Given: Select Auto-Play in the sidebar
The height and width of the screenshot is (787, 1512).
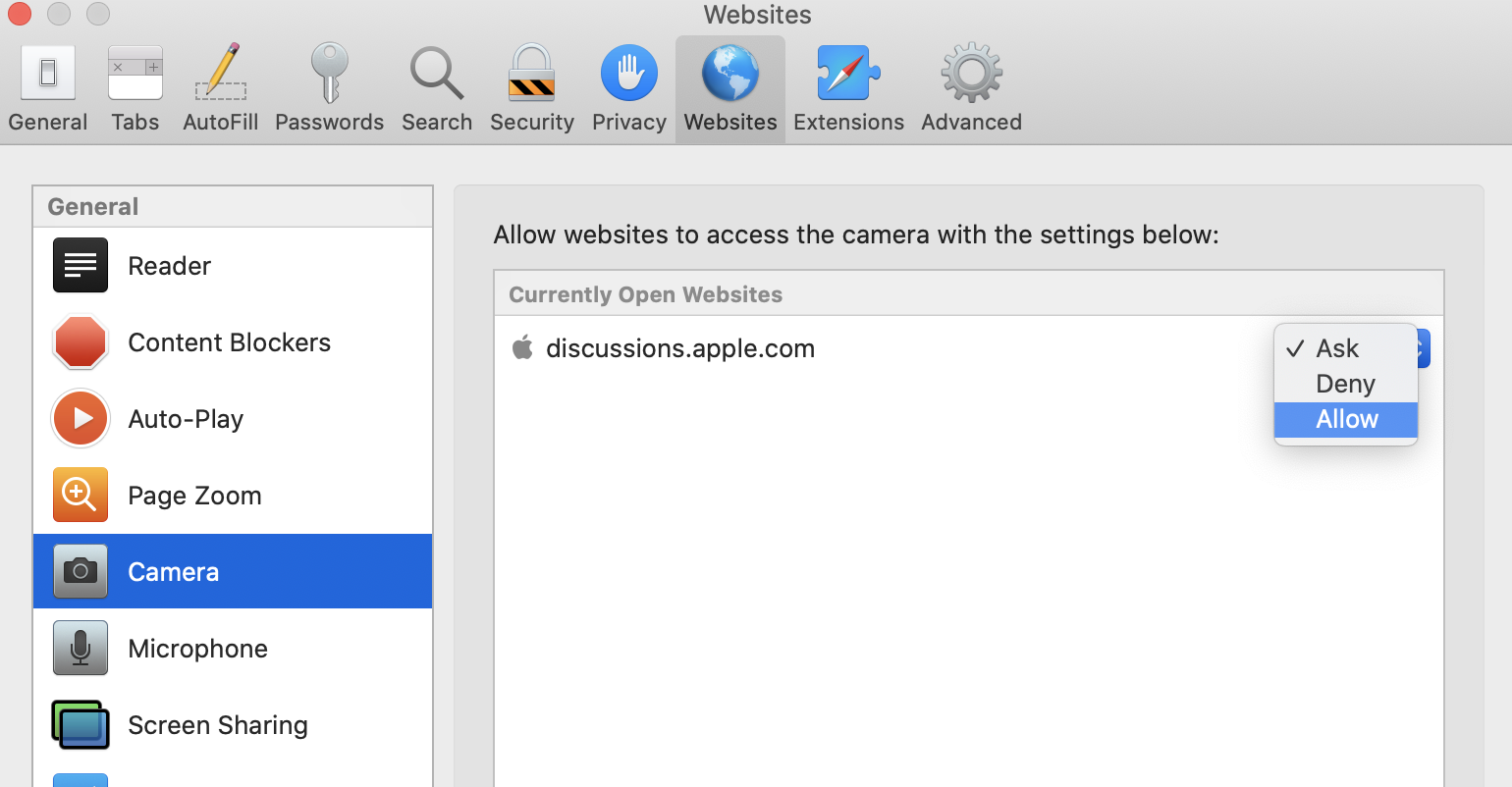Looking at the screenshot, I should [233, 419].
